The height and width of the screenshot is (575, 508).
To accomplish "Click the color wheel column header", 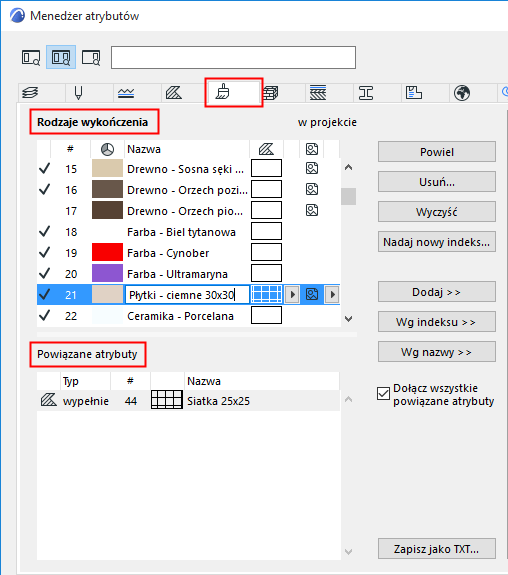I will pos(107,149).
